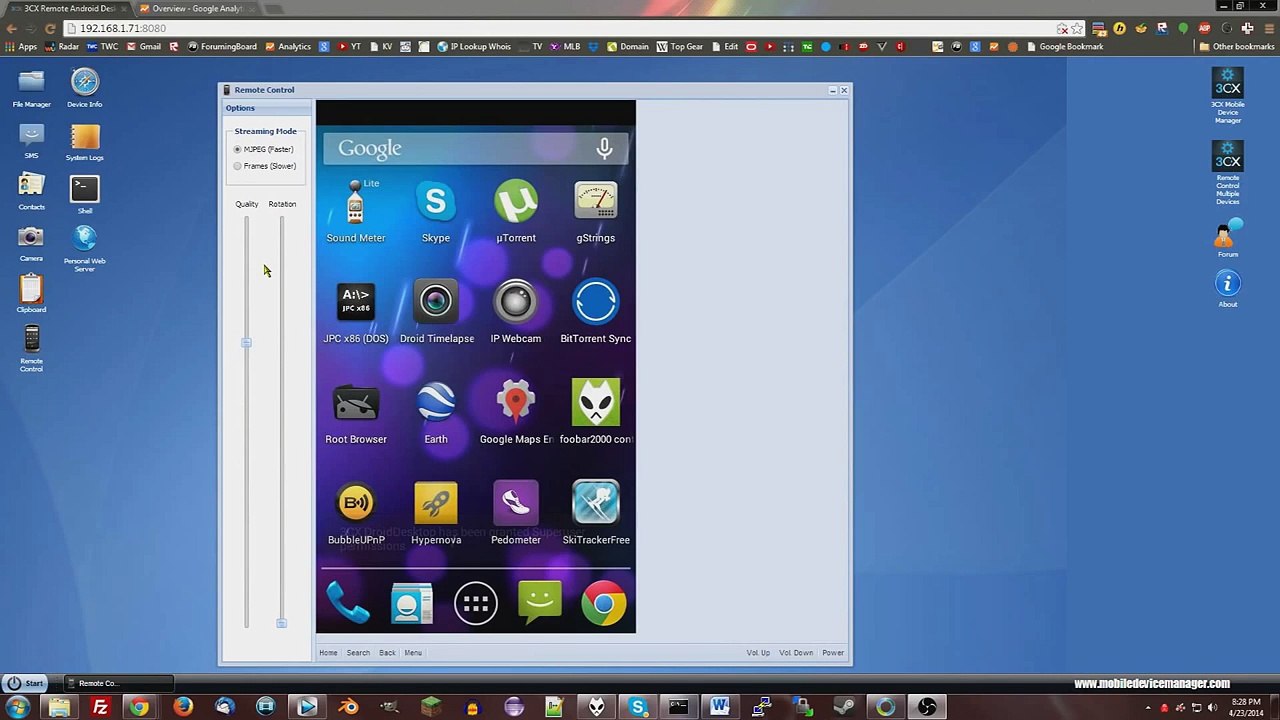Viewport: 1280px width, 720px height.
Task: Open the Camera desktop icon
Action: click(x=31, y=244)
